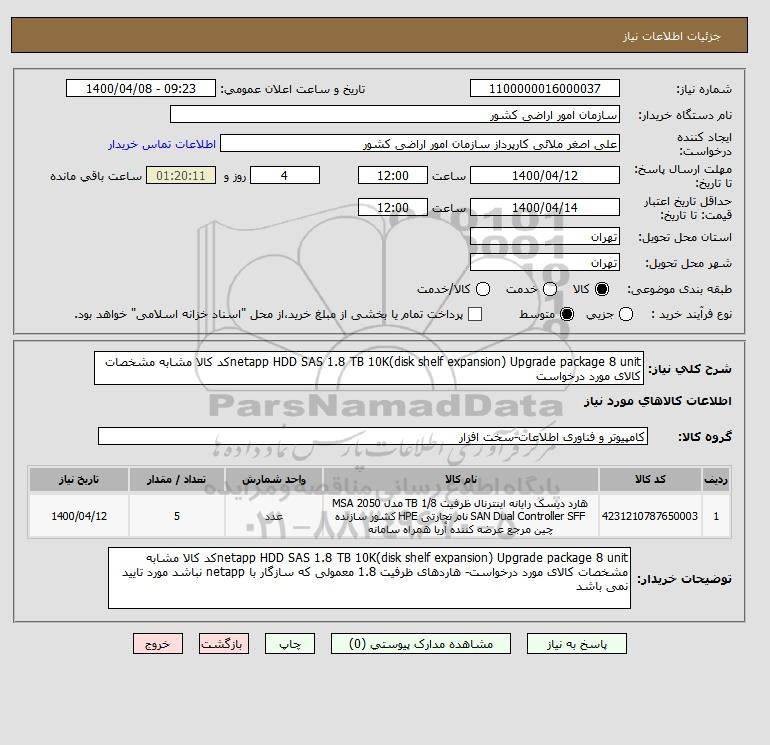Click the اطلاعات کالاهای مورد نیاز section heading
Image resolution: width=770 pixels, height=745 pixels.
click(x=658, y=401)
